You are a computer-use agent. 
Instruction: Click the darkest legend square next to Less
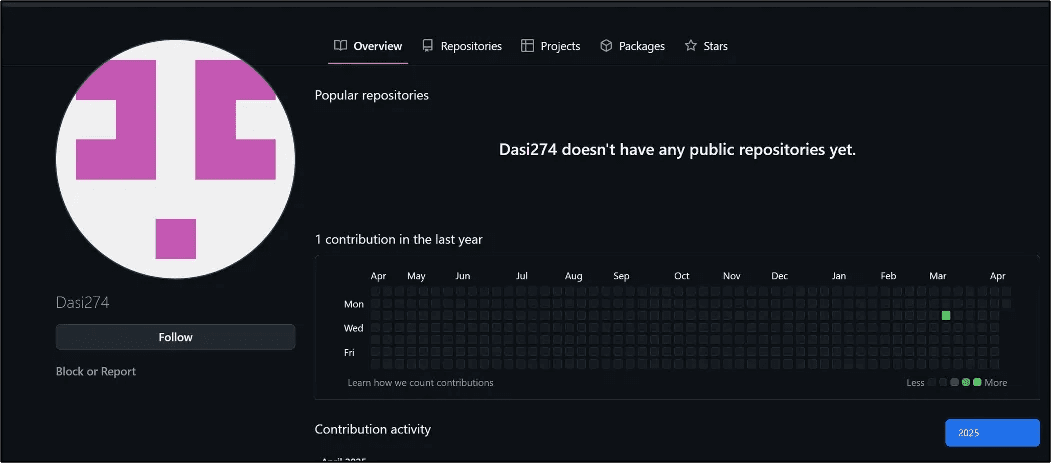point(931,382)
